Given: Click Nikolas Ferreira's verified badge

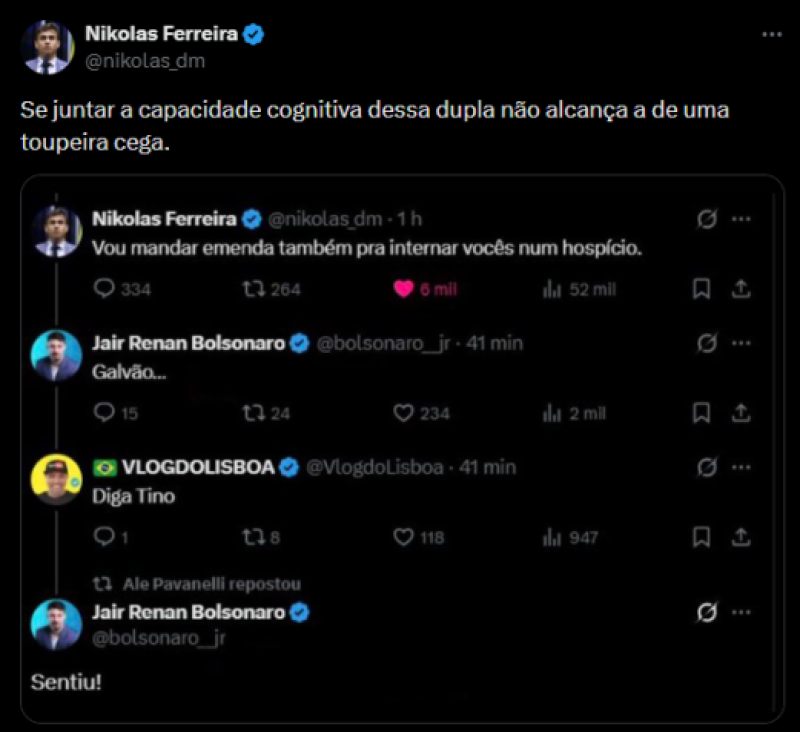Looking at the screenshot, I should pyautogui.click(x=254, y=32).
